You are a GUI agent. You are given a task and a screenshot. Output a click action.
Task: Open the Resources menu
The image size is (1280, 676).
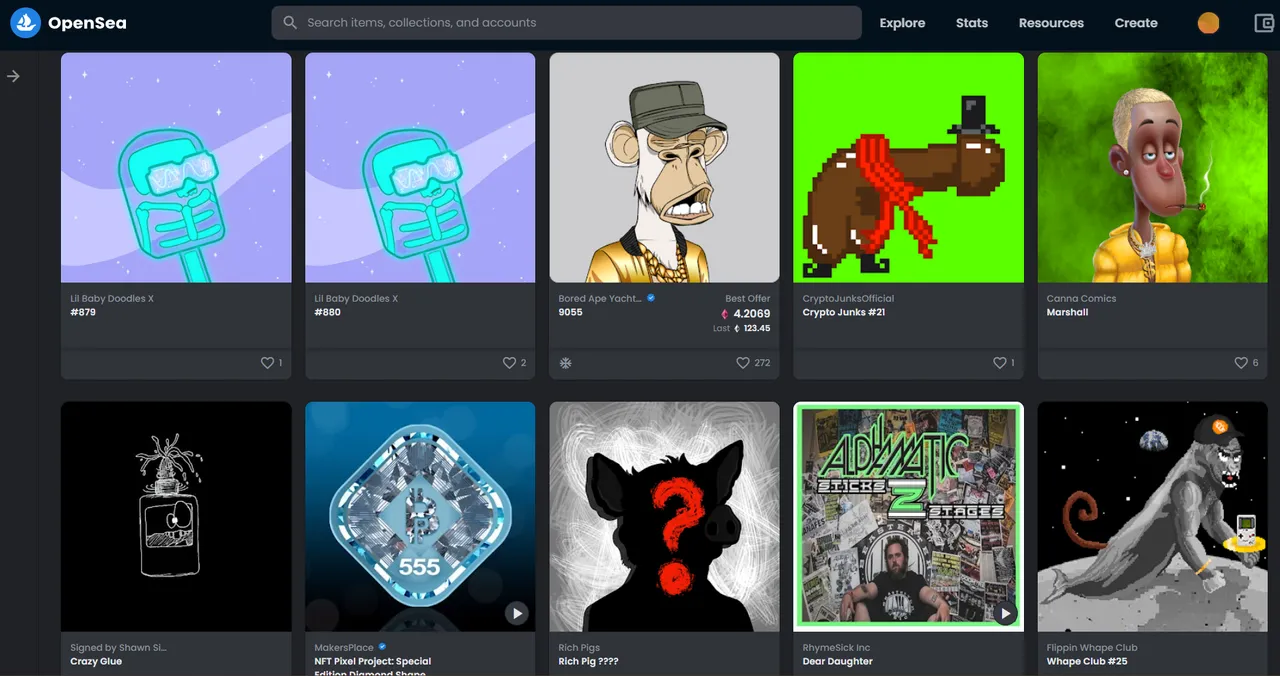tap(1051, 23)
